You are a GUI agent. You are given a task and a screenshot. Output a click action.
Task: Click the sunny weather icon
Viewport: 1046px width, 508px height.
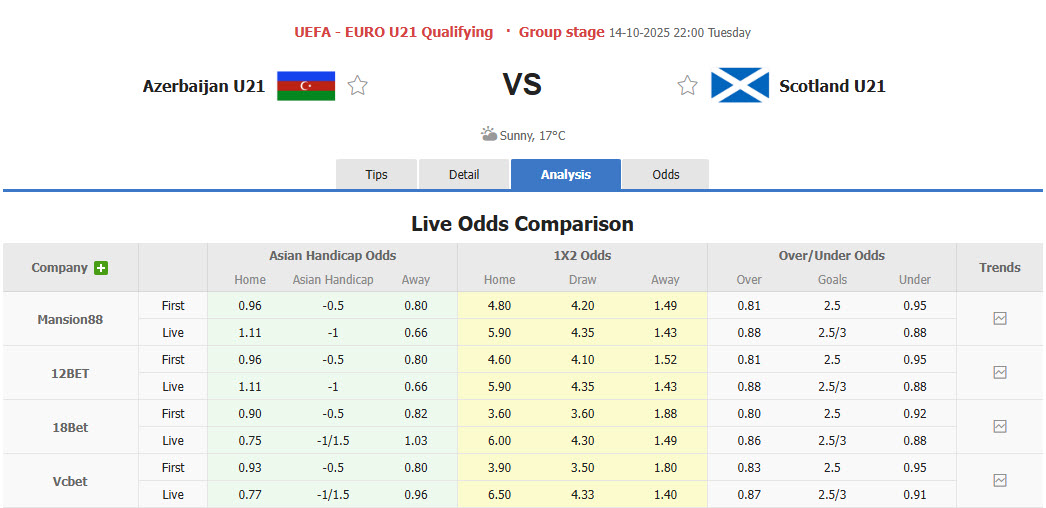(x=489, y=134)
